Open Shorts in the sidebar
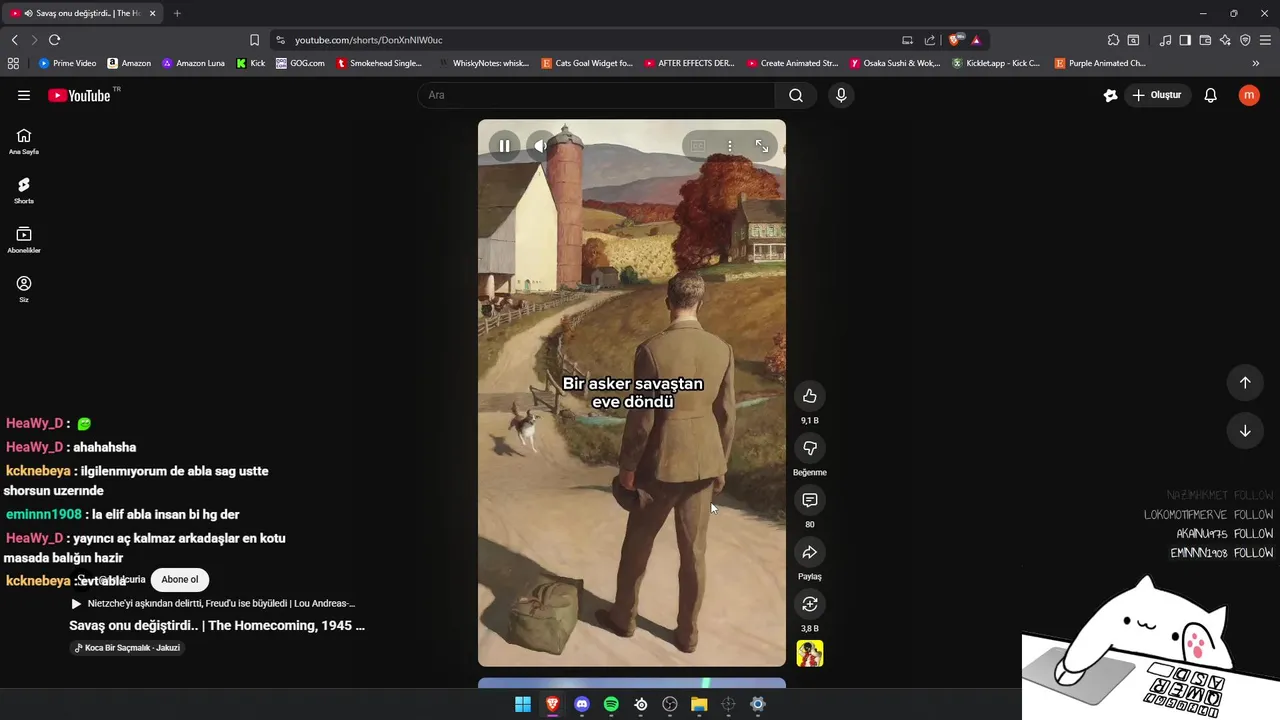The width and height of the screenshot is (1280, 720). pos(24,190)
